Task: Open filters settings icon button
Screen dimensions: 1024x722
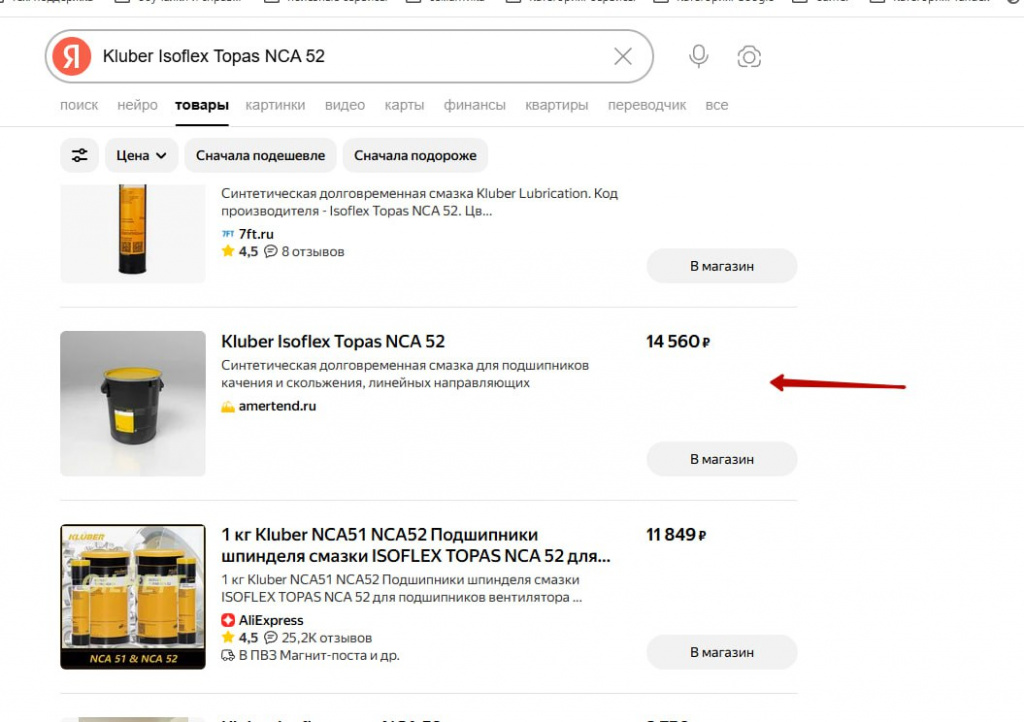Action: tap(80, 155)
